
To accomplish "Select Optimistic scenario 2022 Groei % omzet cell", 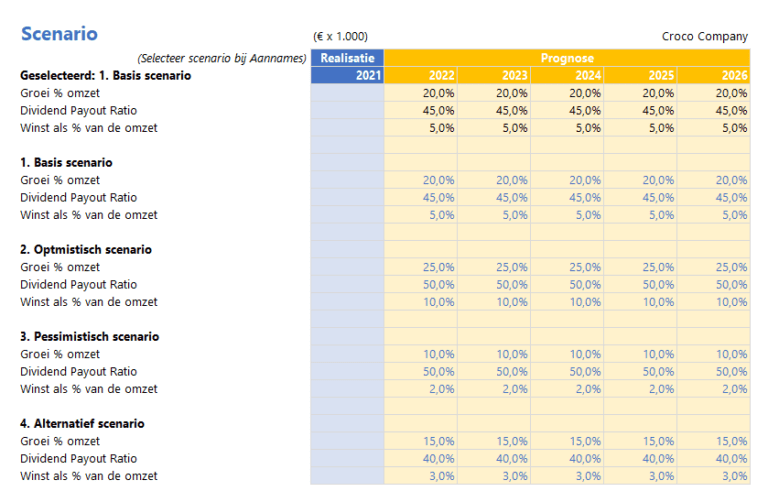I will [421, 267].
